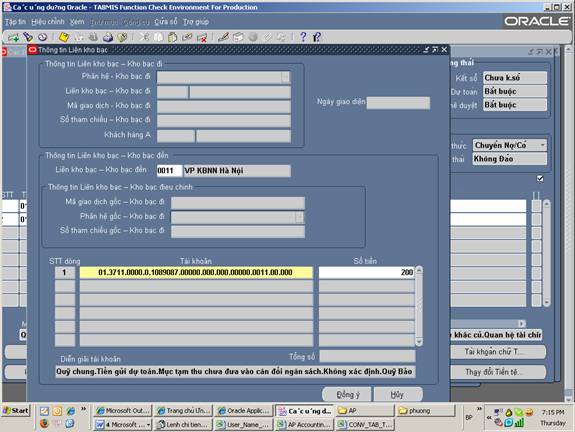Click the Delete record red-X toolbar icon
The height and width of the screenshot is (432, 575).
202,37
